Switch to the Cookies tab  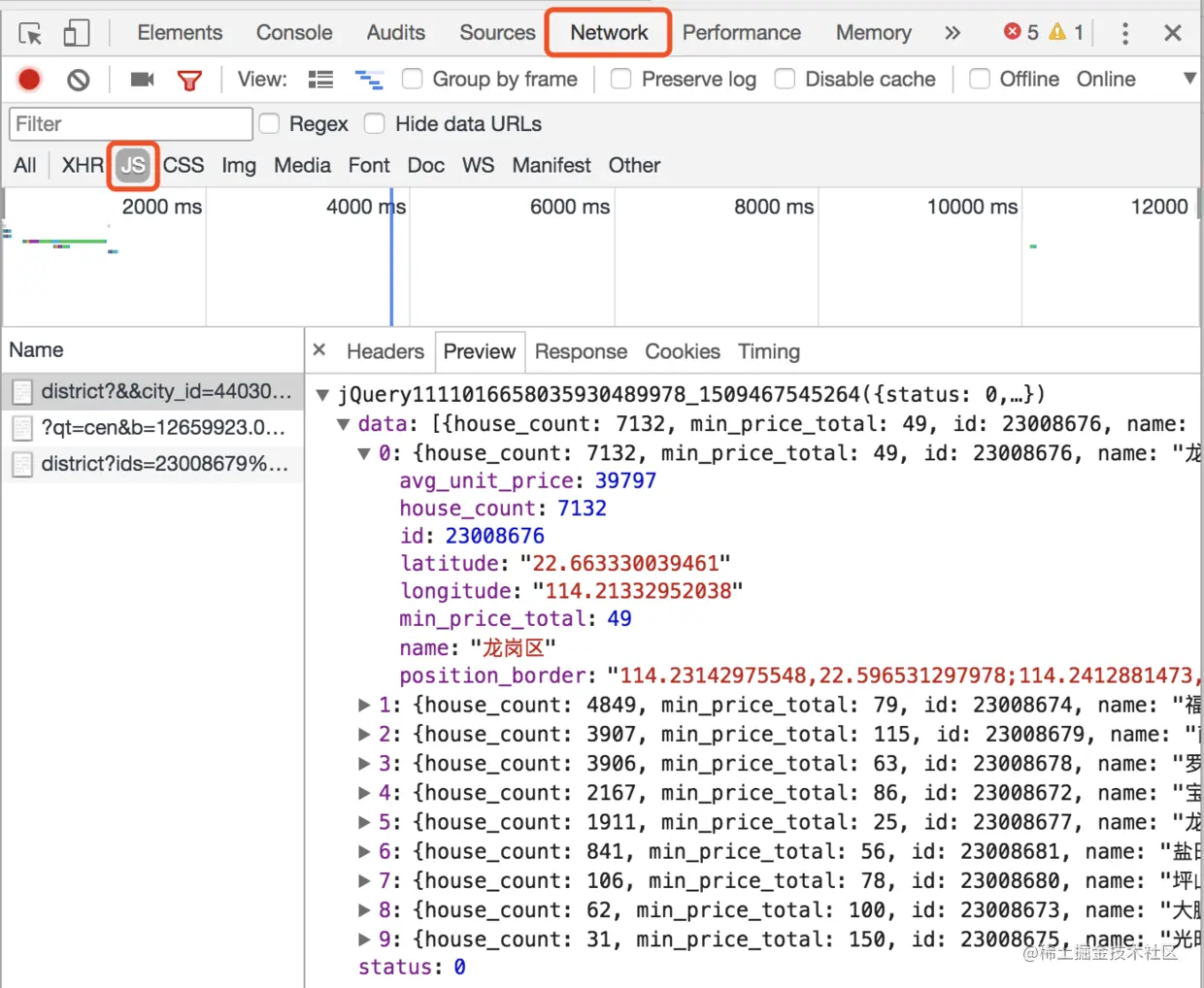[x=683, y=351]
